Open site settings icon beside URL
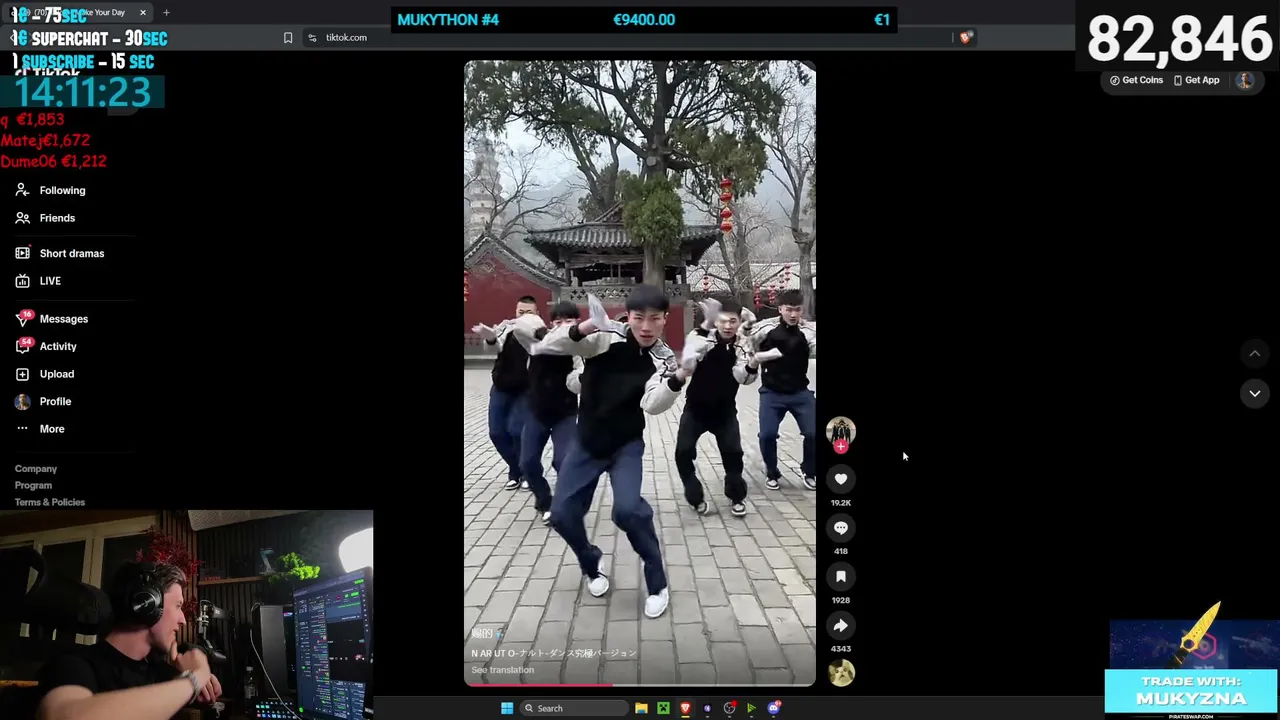The height and width of the screenshot is (720, 1280). pos(312,38)
